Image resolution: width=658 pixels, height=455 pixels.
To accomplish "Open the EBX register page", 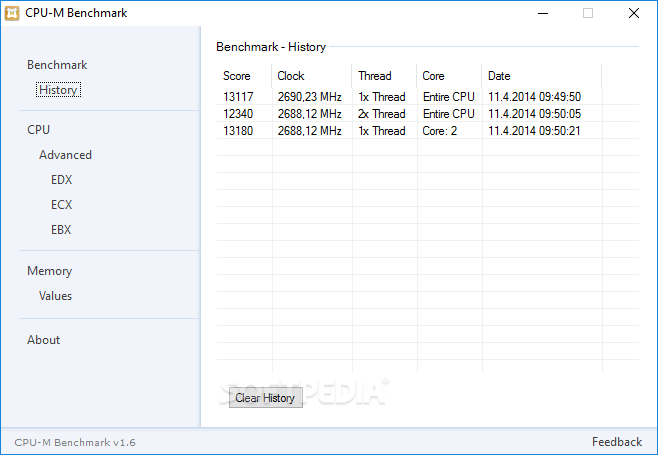I will click(x=61, y=230).
